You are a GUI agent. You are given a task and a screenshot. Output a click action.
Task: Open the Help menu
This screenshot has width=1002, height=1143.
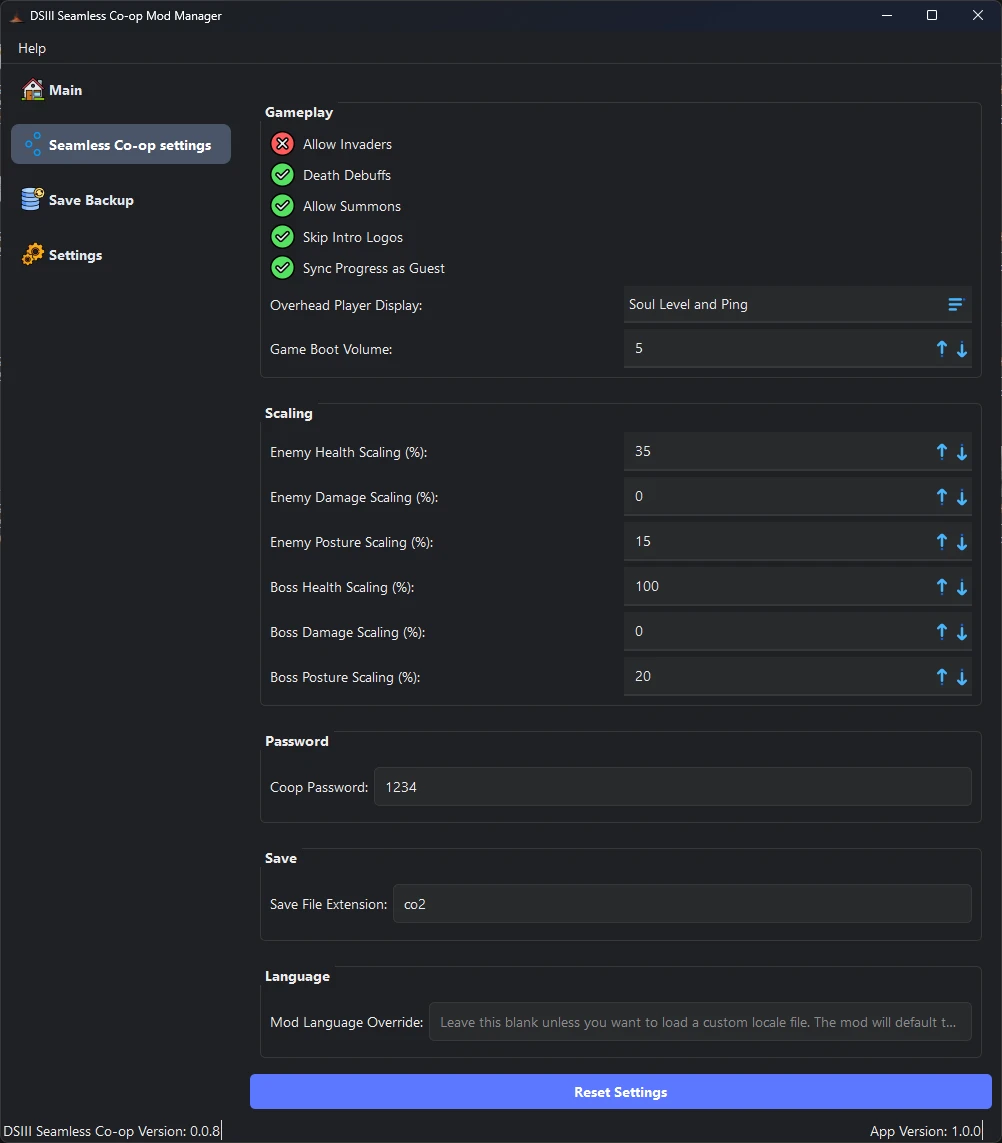click(32, 48)
